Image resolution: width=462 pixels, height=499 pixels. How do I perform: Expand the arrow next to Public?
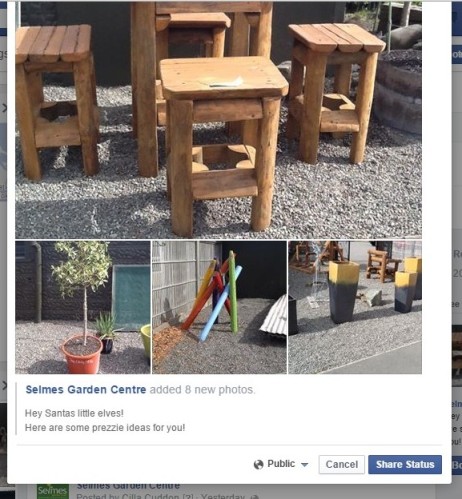[x=304, y=465]
